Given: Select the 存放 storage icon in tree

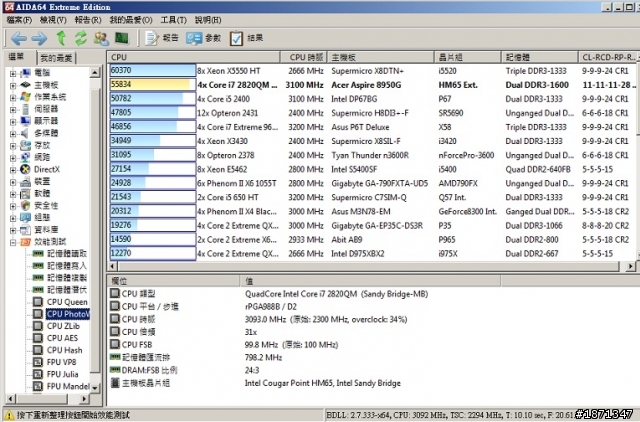Looking at the screenshot, I should tap(25, 145).
